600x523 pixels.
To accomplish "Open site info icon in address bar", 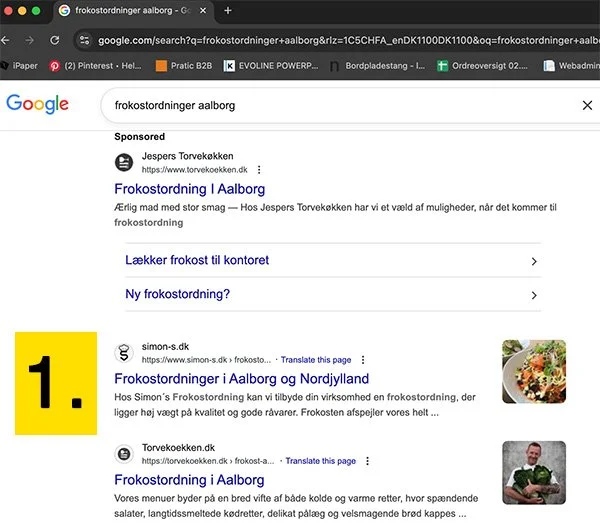I will pyautogui.click(x=84, y=40).
